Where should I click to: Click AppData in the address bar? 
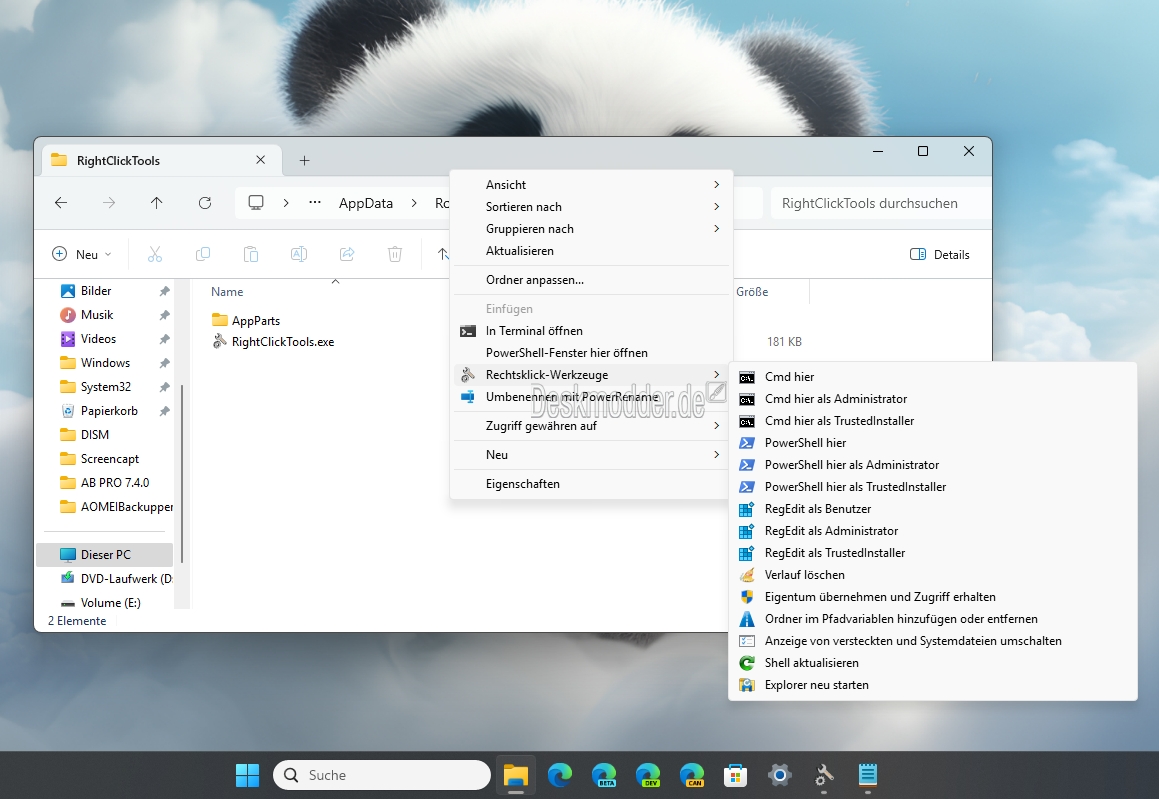tap(366, 203)
